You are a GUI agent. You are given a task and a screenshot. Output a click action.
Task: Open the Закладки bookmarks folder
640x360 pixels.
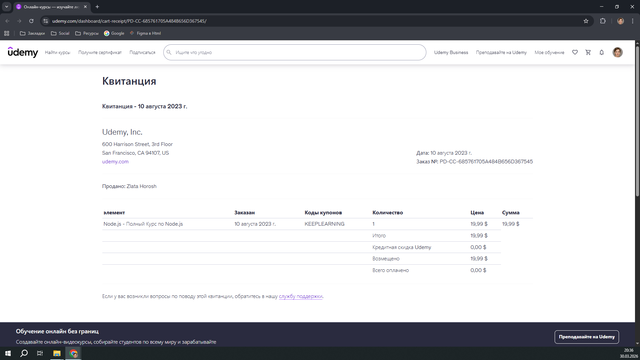pos(32,33)
